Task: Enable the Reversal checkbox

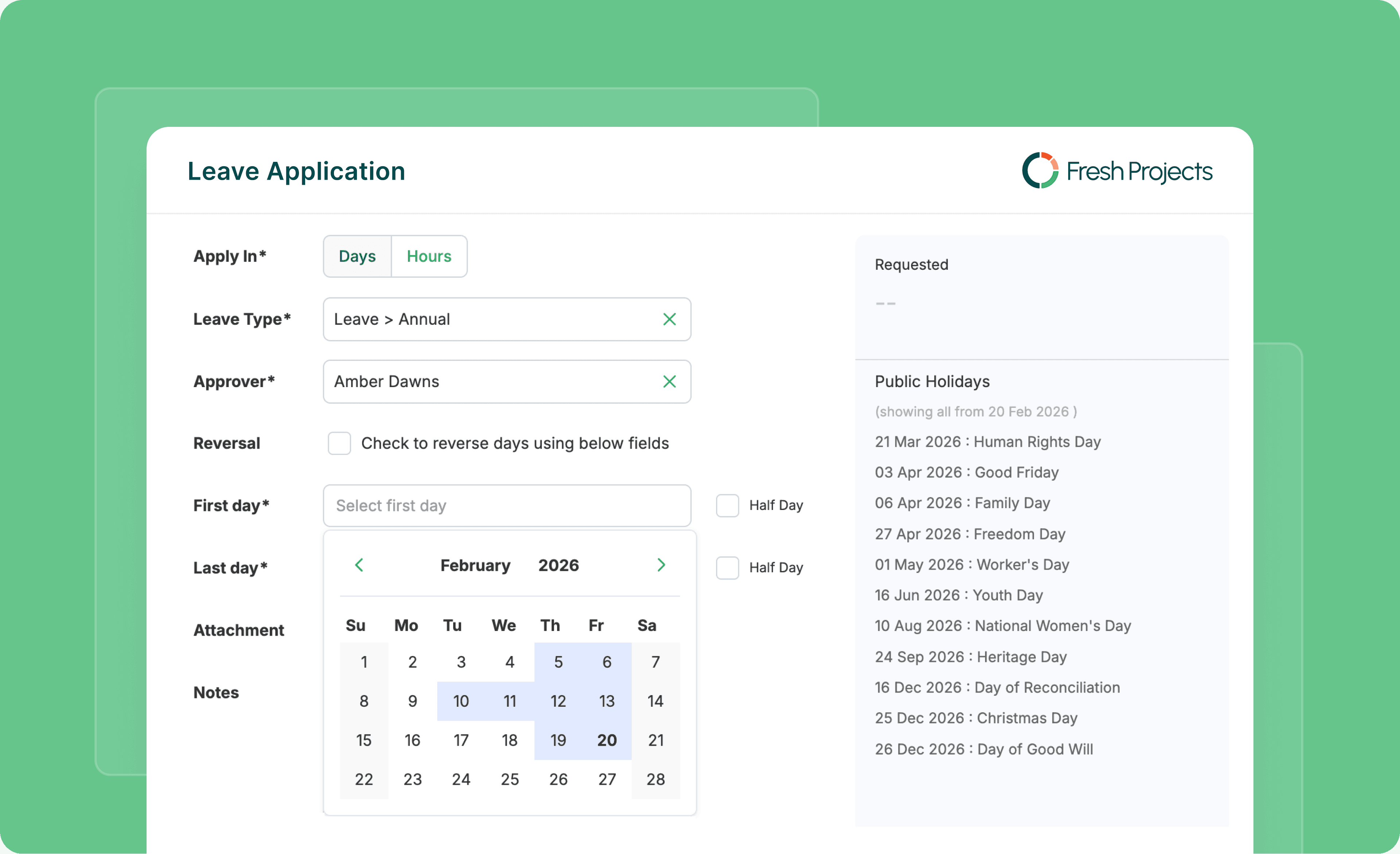Action: pyautogui.click(x=339, y=443)
